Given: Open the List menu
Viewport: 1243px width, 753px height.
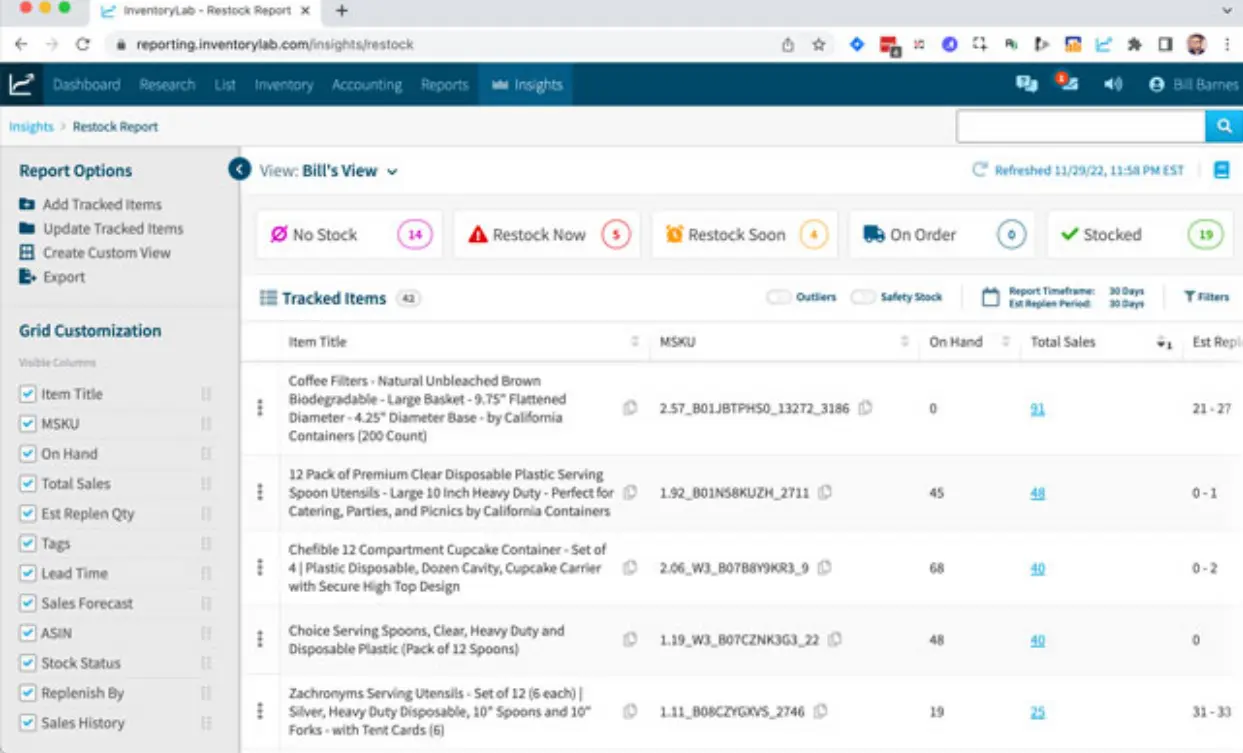Looking at the screenshot, I should point(225,85).
